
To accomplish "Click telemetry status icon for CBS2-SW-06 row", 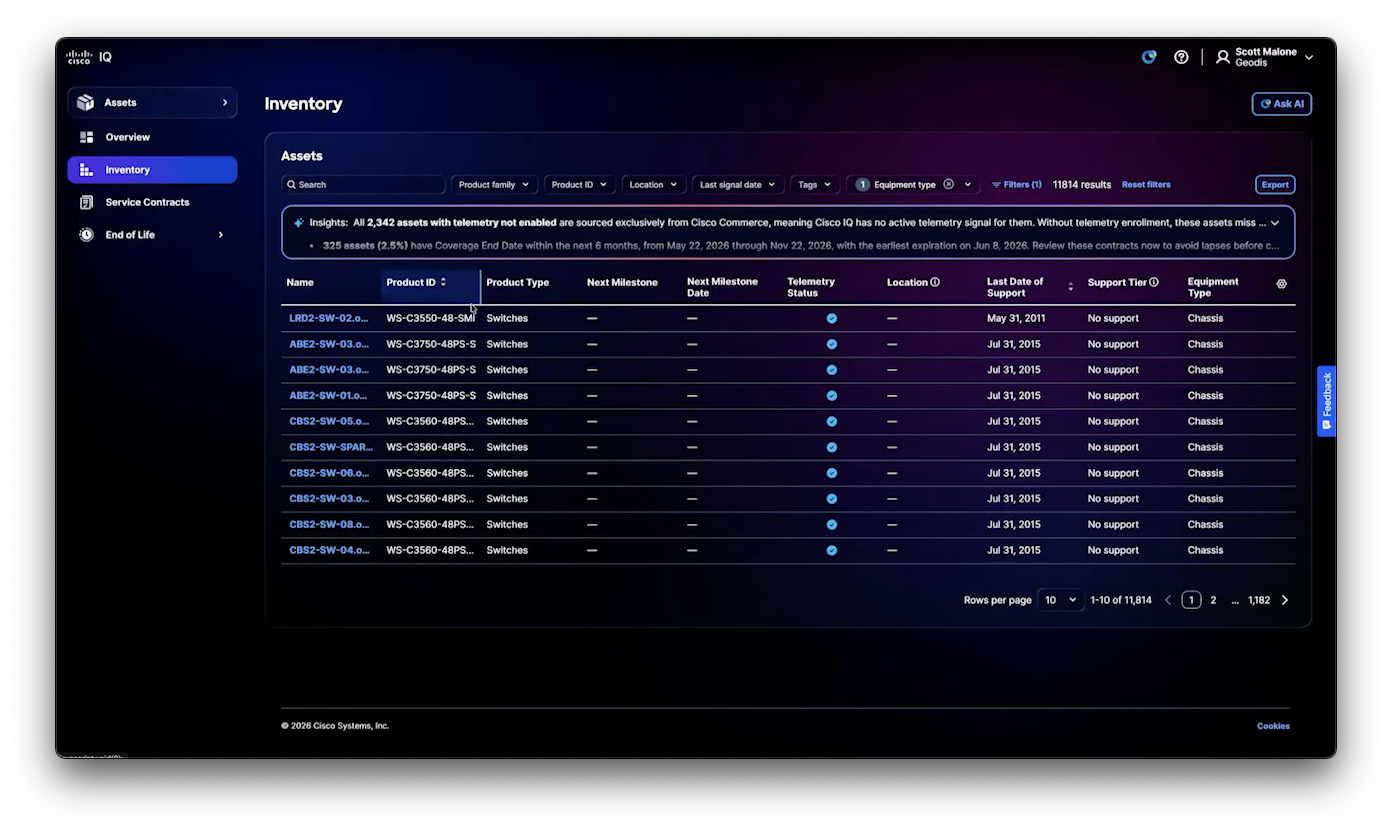I will pos(831,473).
